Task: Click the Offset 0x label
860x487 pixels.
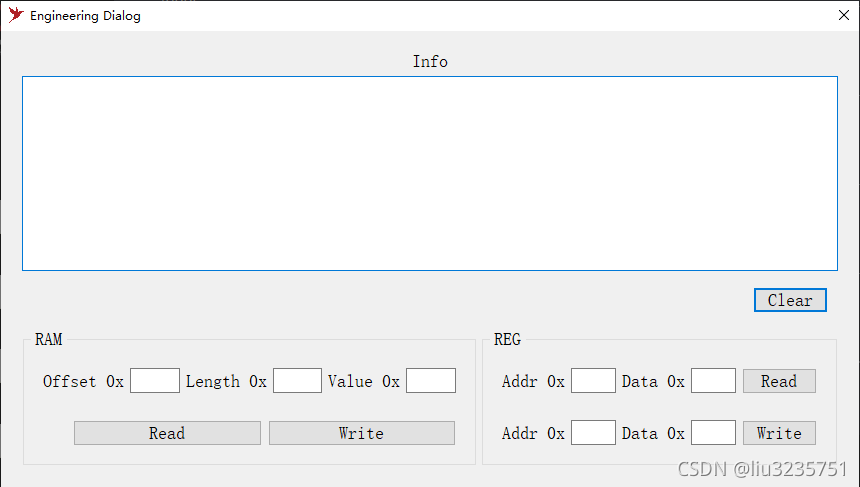Action: coord(83,381)
